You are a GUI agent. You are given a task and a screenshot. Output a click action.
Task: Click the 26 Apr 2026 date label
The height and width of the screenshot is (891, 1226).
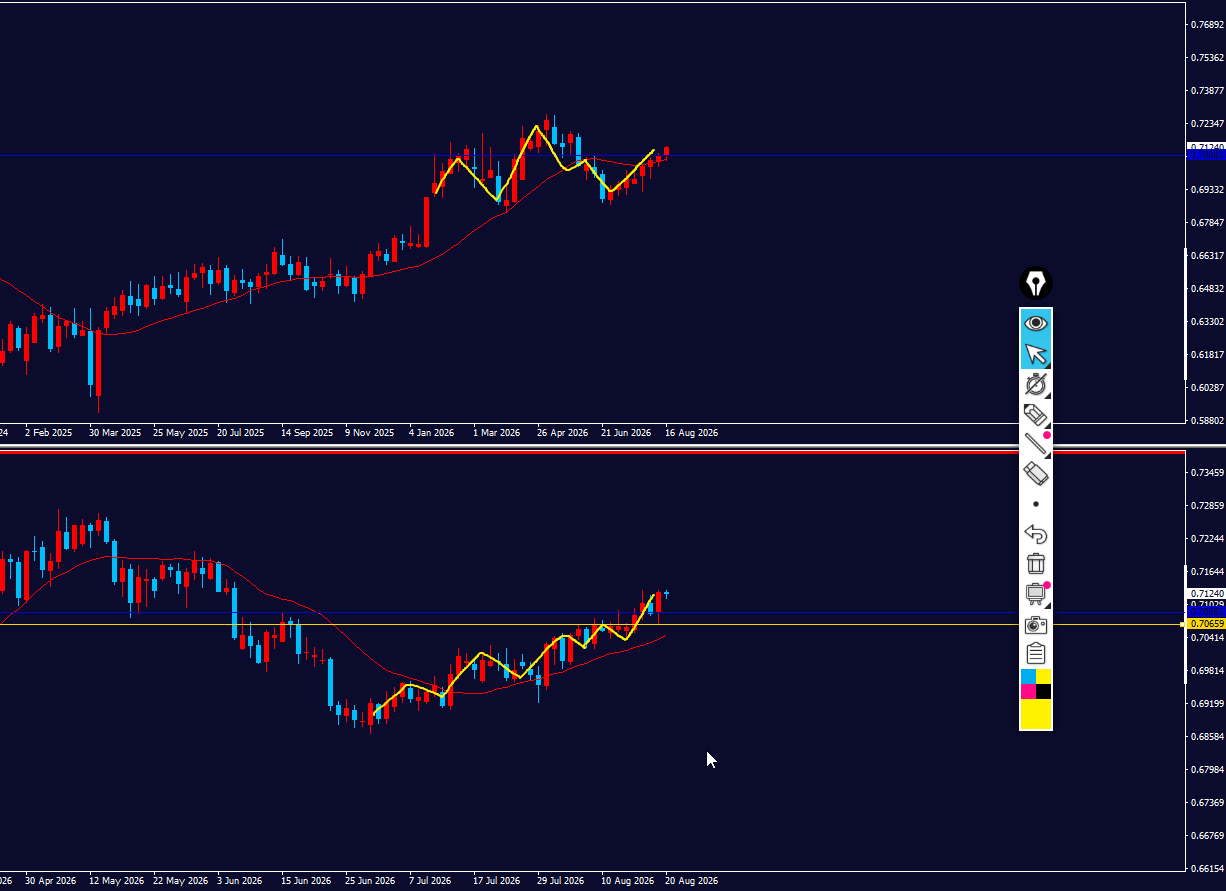[562, 433]
